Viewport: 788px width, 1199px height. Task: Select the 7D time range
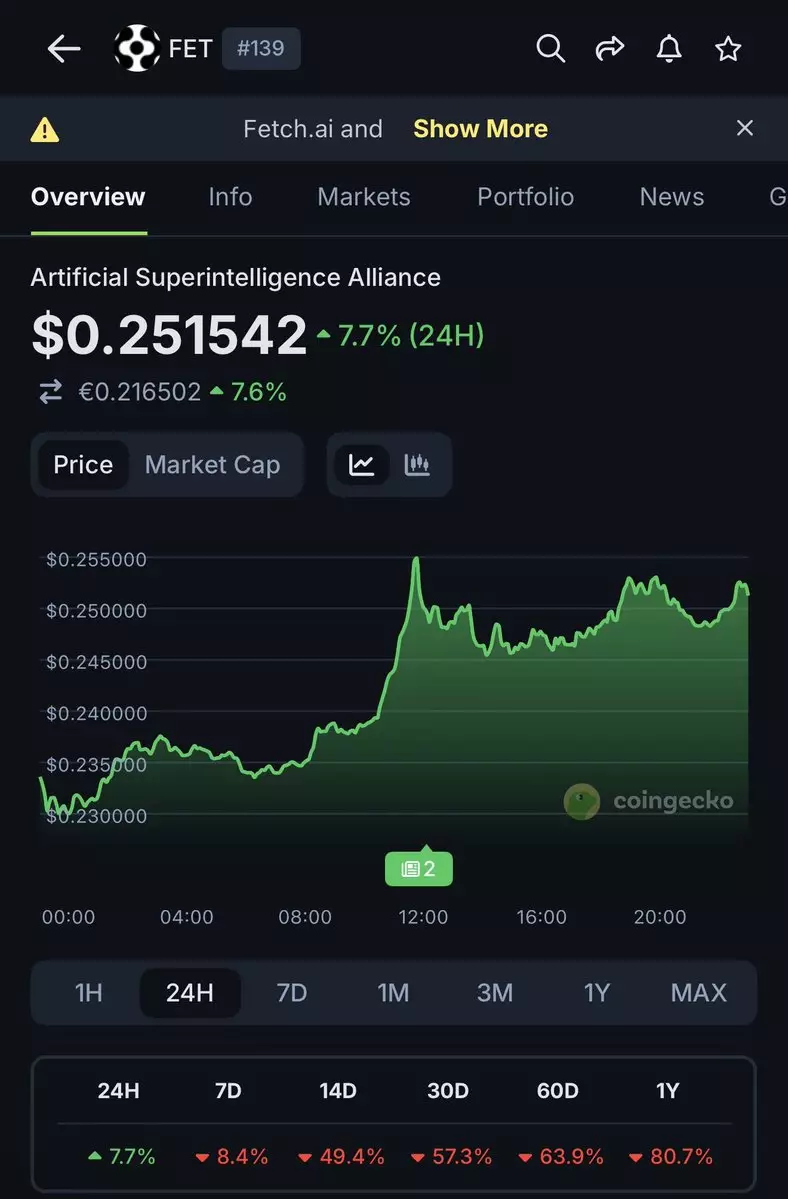point(291,993)
